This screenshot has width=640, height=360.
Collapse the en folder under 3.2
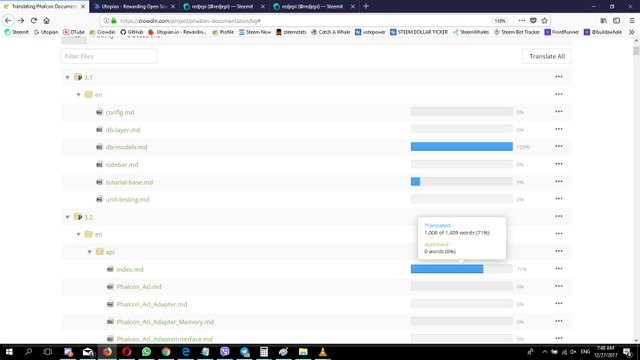(78, 234)
